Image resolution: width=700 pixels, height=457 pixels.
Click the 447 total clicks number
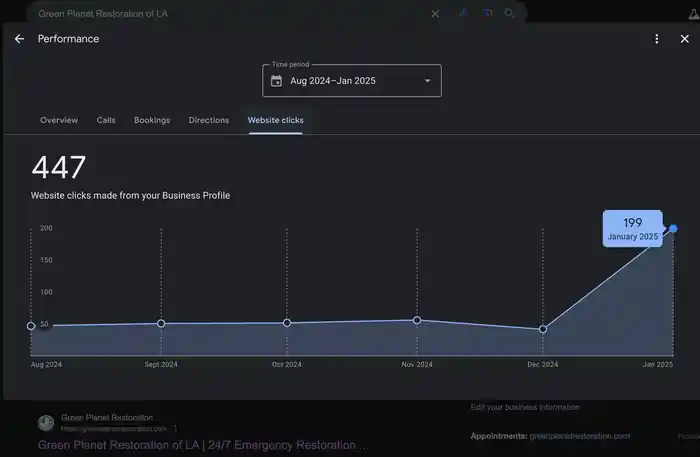58,167
